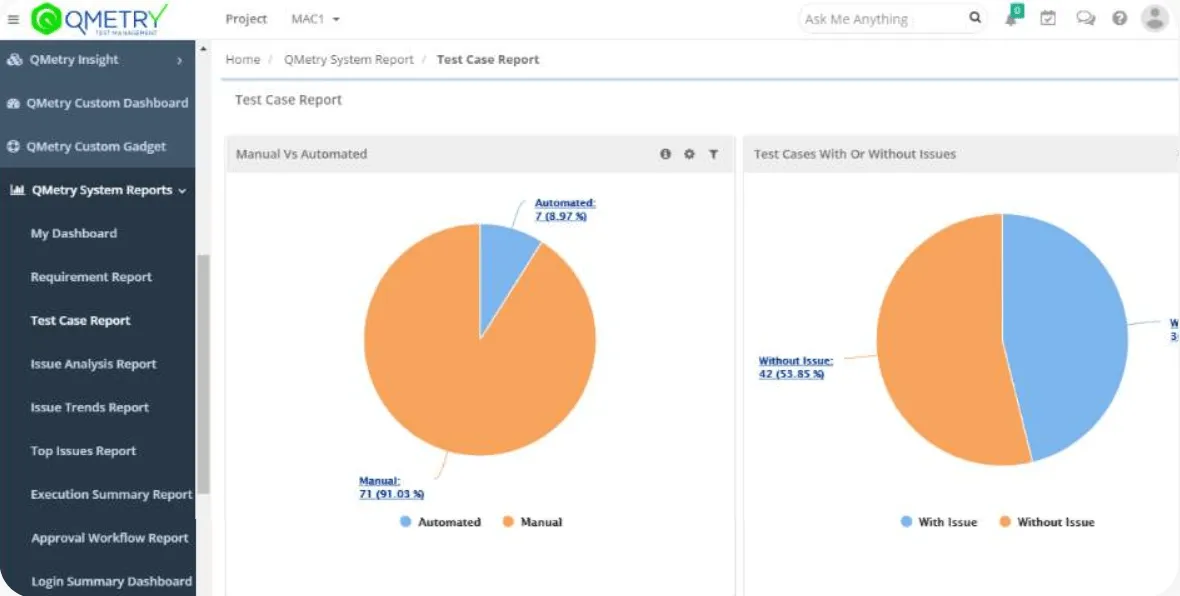Select Test Case Report in sidebar

tap(81, 321)
